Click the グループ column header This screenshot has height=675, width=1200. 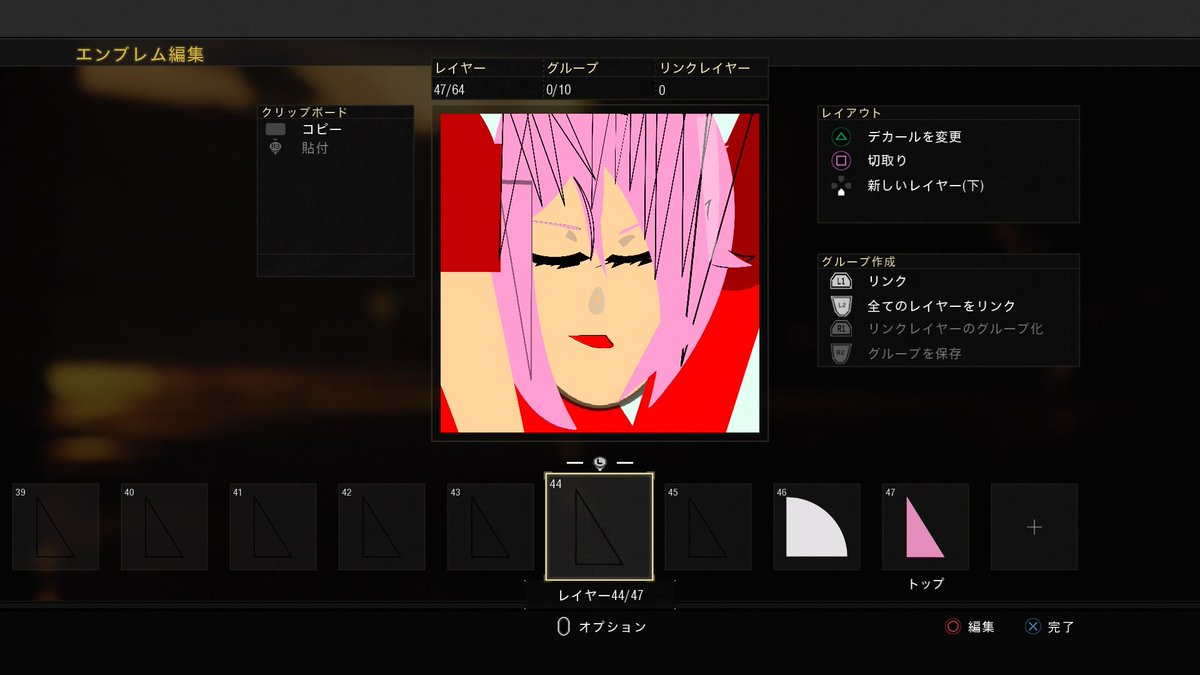tap(572, 68)
